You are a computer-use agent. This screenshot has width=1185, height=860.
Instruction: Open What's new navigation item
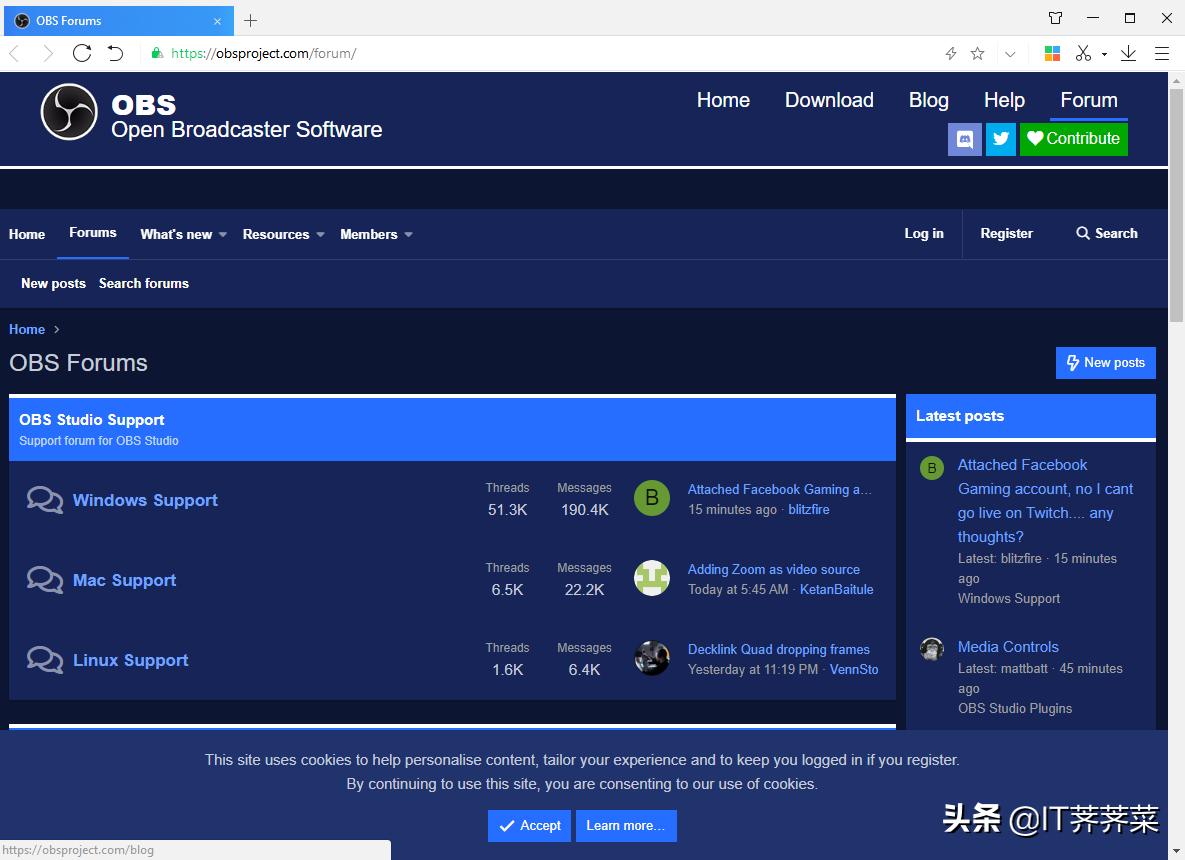pos(176,234)
